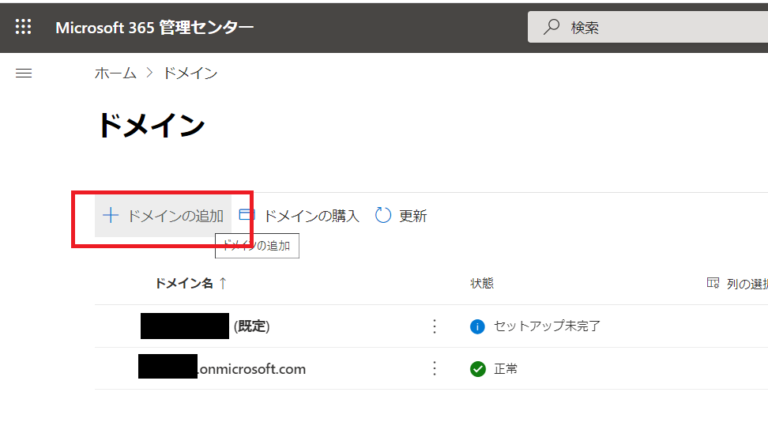The height and width of the screenshot is (426, 768).
Task: Open more actions for the 既定 domain
Action: pyautogui.click(x=434, y=326)
